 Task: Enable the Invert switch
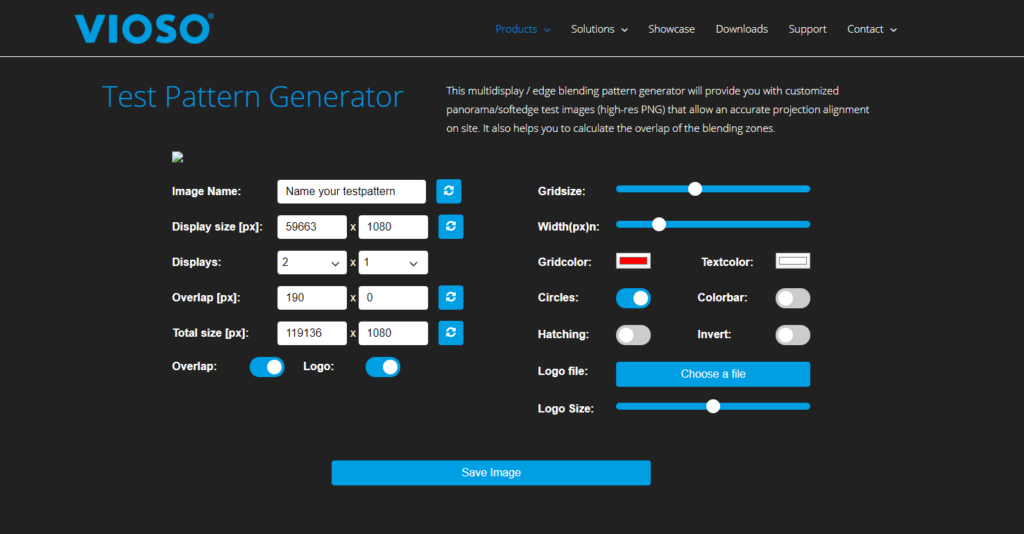pyautogui.click(x=793, y=335)
